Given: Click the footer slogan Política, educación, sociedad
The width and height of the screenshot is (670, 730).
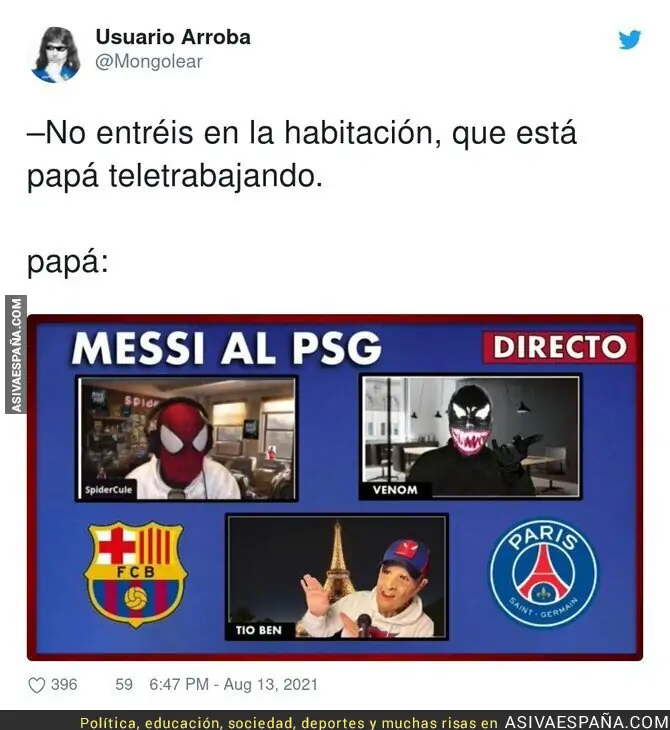Looking at the screenshot, I should pos(289,723).
